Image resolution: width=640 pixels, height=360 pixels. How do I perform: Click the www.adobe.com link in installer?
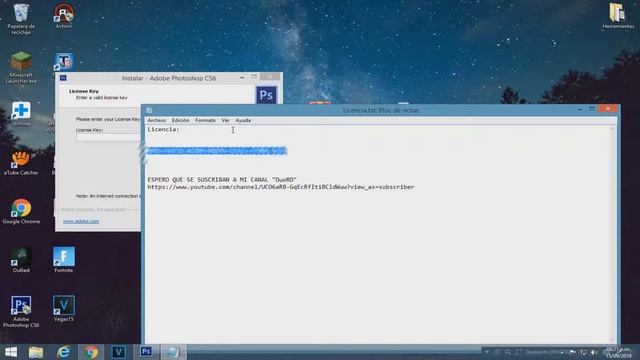pos(81,221)
